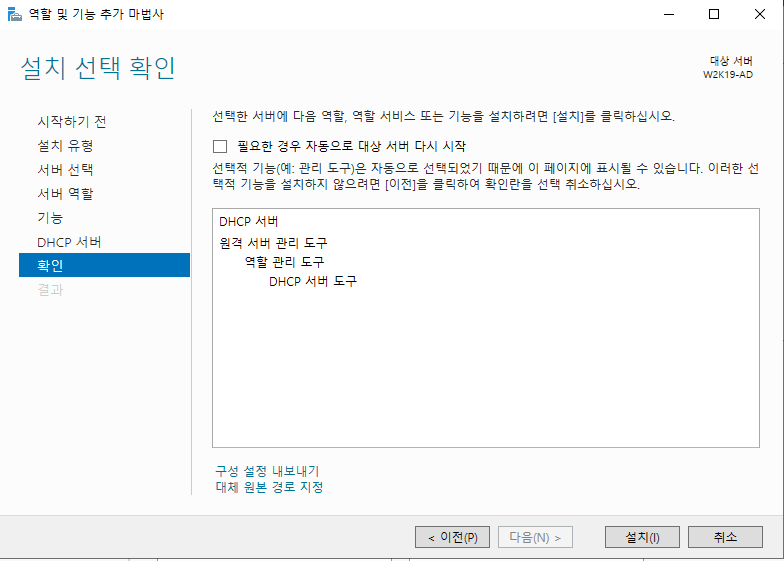Click the 역할 관리 도구 list entry

(x=284, y=262)
